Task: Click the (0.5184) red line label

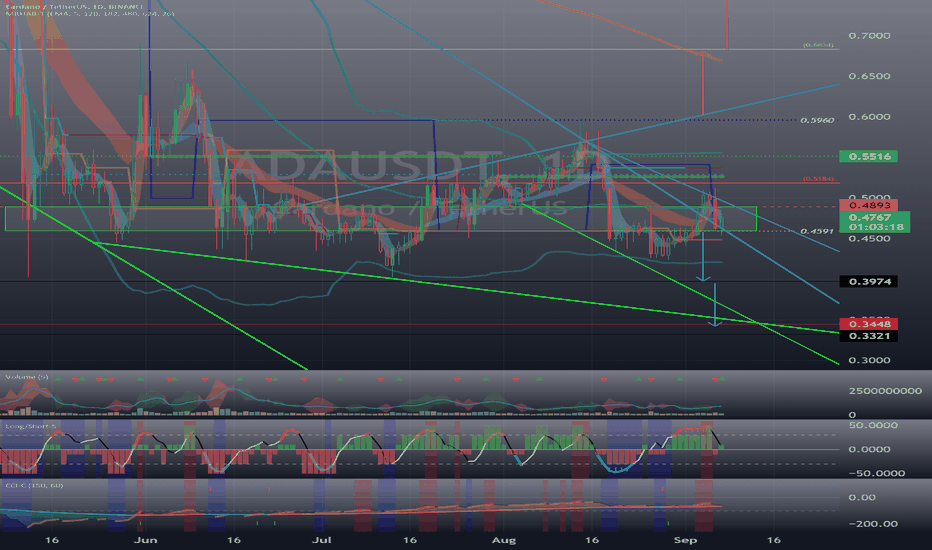Action: point(818,178)
